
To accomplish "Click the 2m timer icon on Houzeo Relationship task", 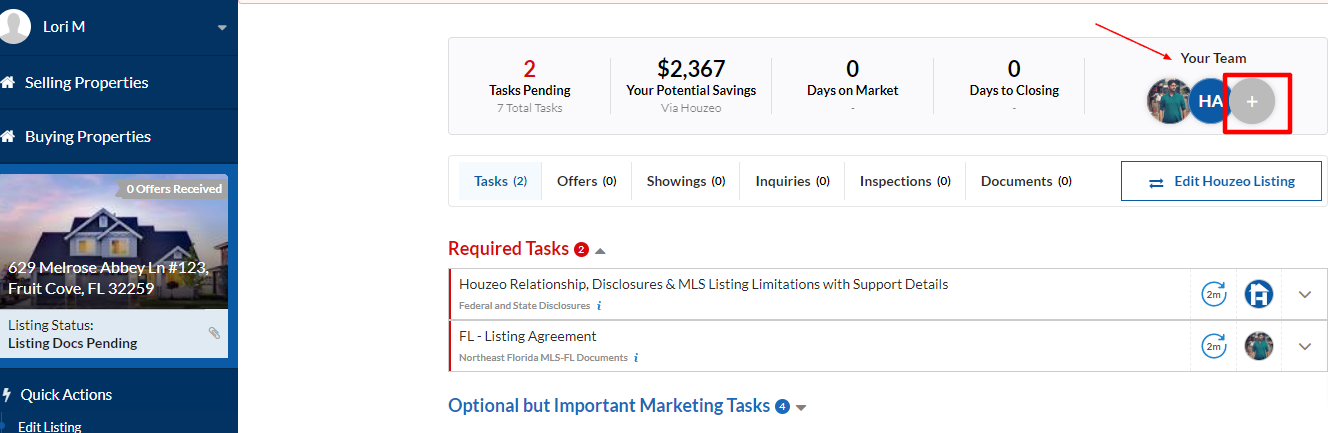I will pos(1213,294).
